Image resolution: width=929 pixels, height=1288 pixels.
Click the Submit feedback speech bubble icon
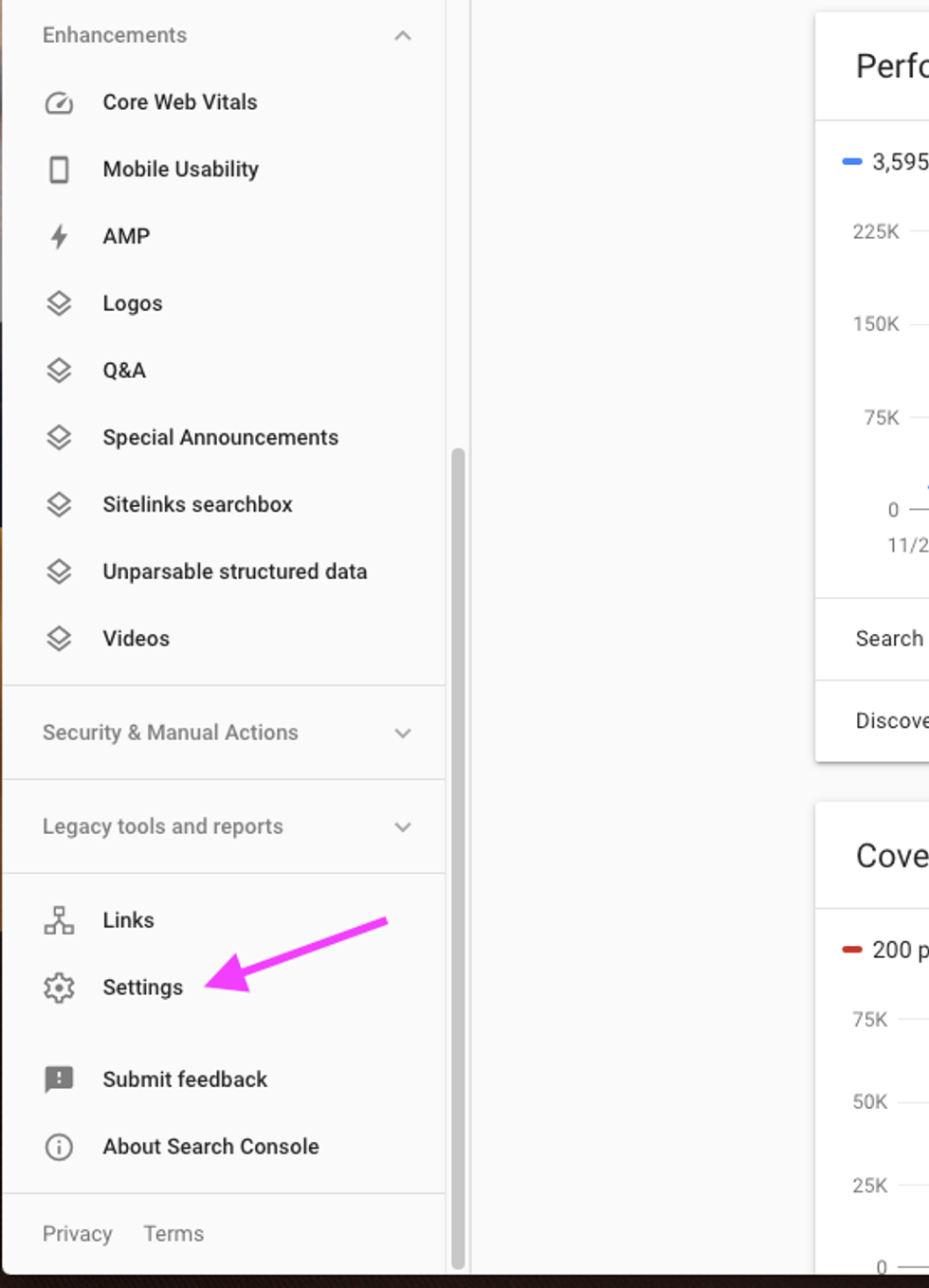point(59,1079)
